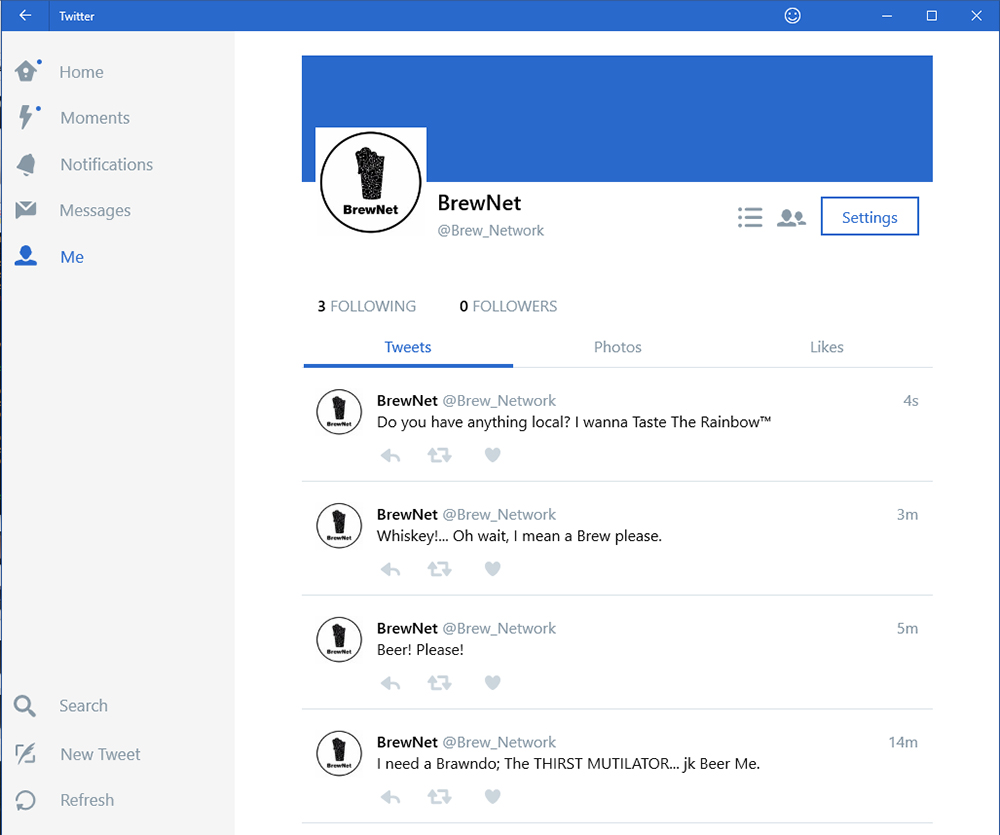The width and height of the screenshot is (1000, 835).
Task: Reply to the Taste The Rainbow tweet
Action: tap(390, 455)
